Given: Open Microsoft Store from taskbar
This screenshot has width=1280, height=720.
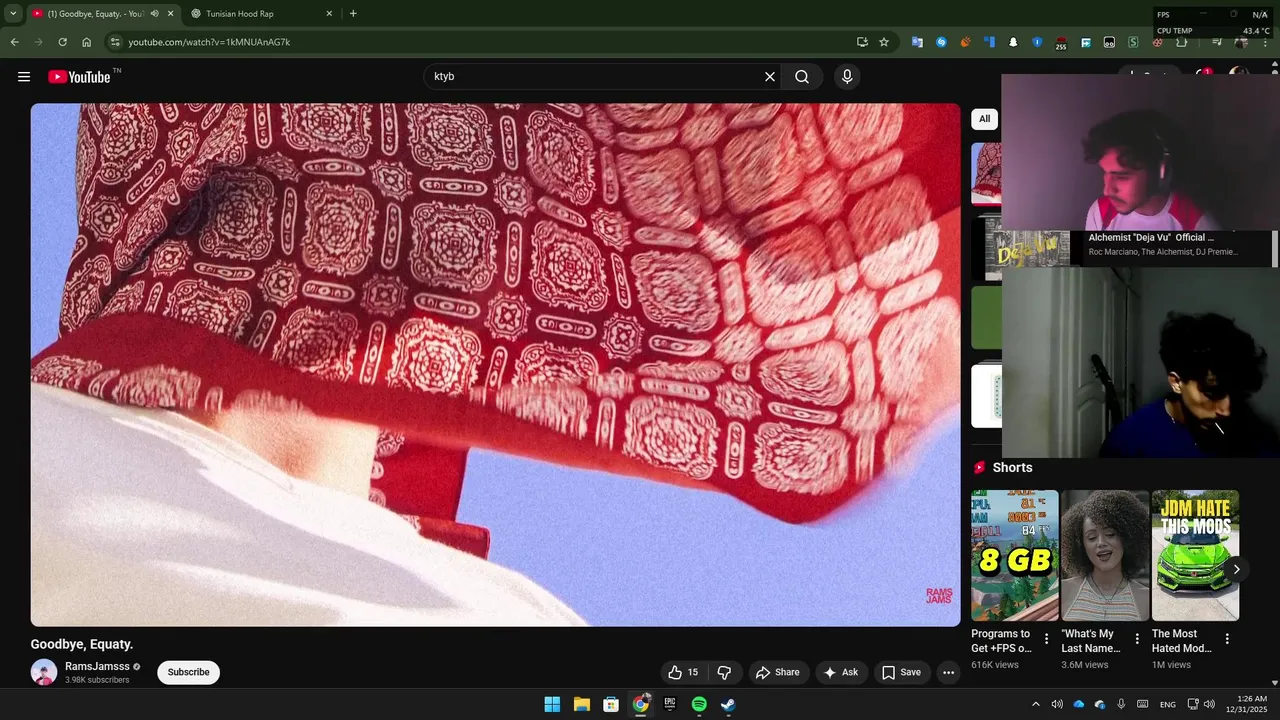Looking at the screenshot, I should (x=611, y=704).
